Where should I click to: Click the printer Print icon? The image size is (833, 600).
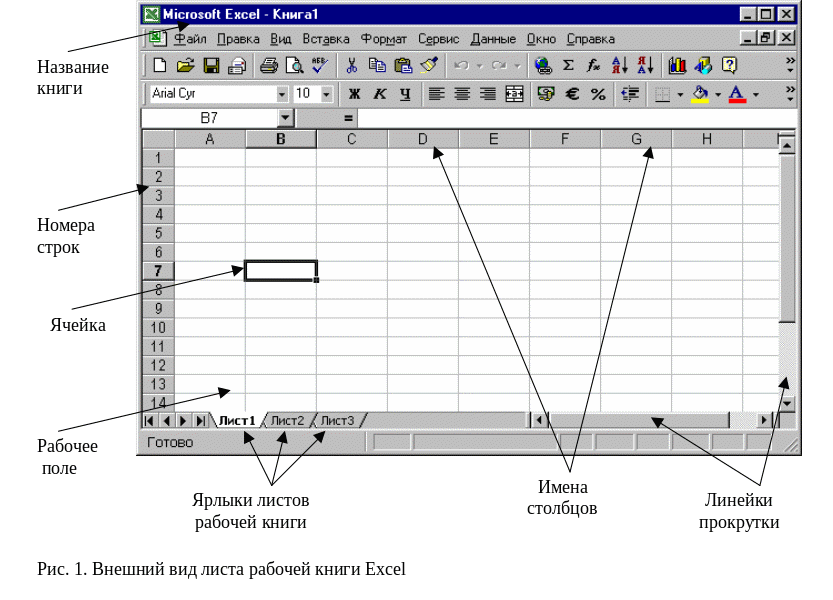[x=268, y=65]
